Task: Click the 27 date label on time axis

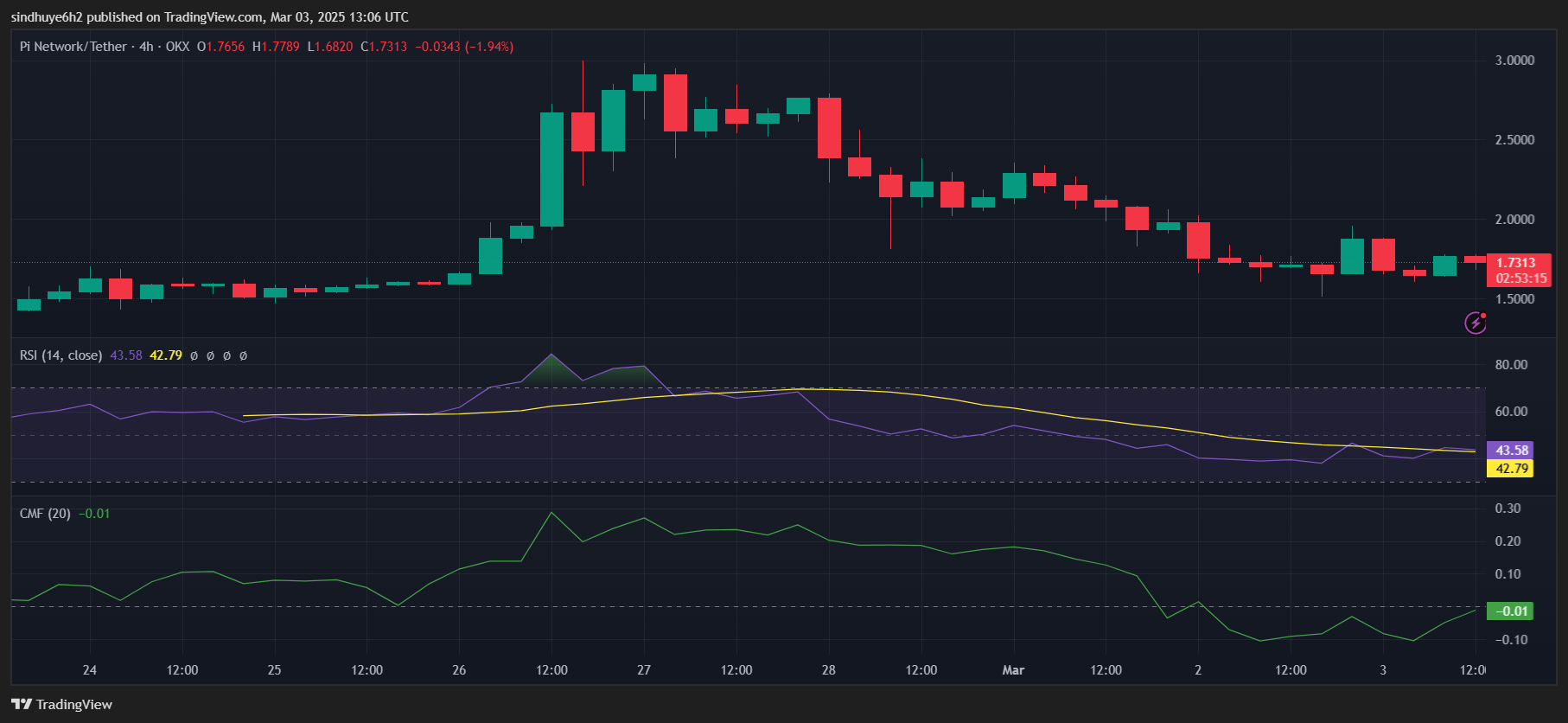Action: pyautogui.click(x=644, y=670)
